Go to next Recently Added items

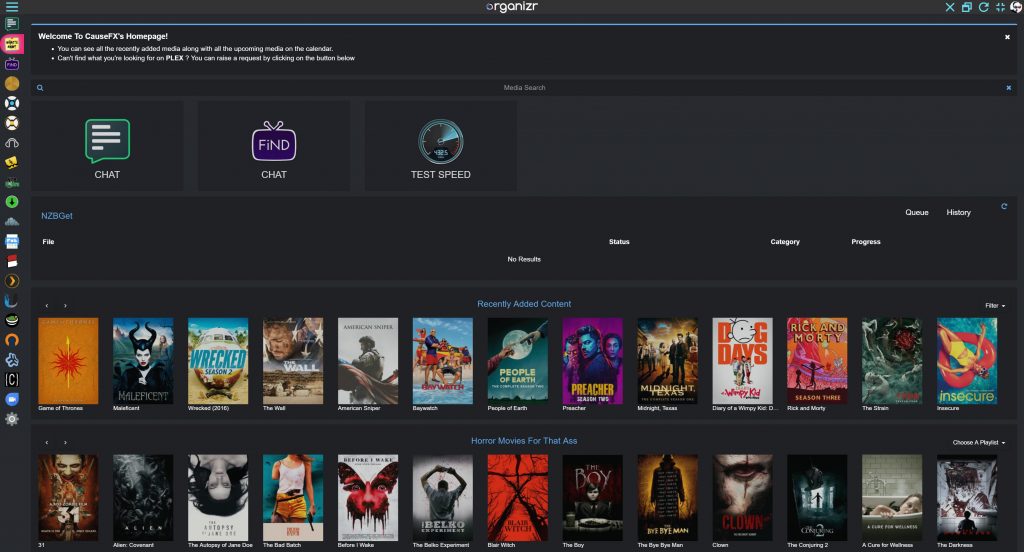pos(65,306)
